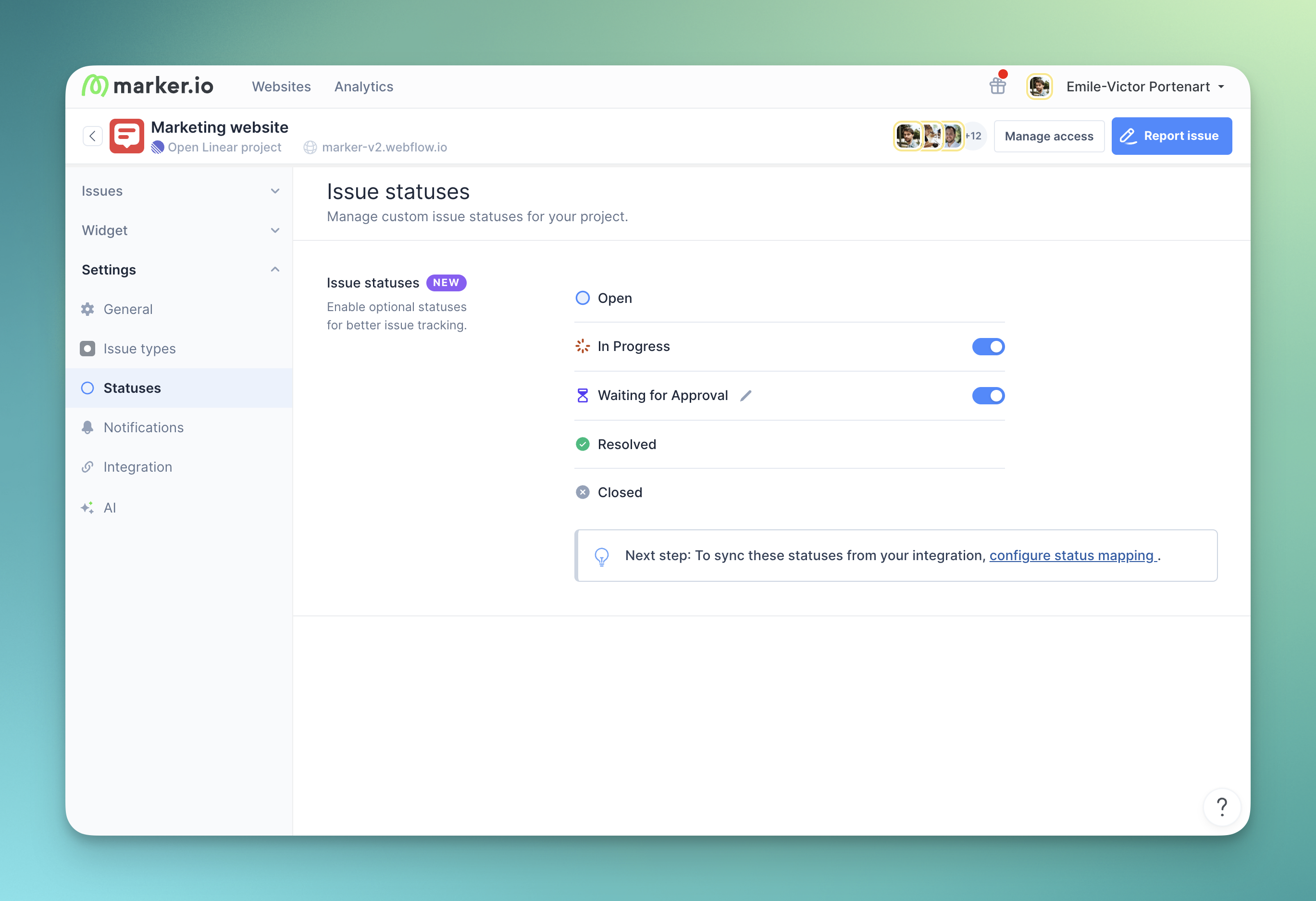
Task: Go to the Websites tab
Action: point(281,87)
